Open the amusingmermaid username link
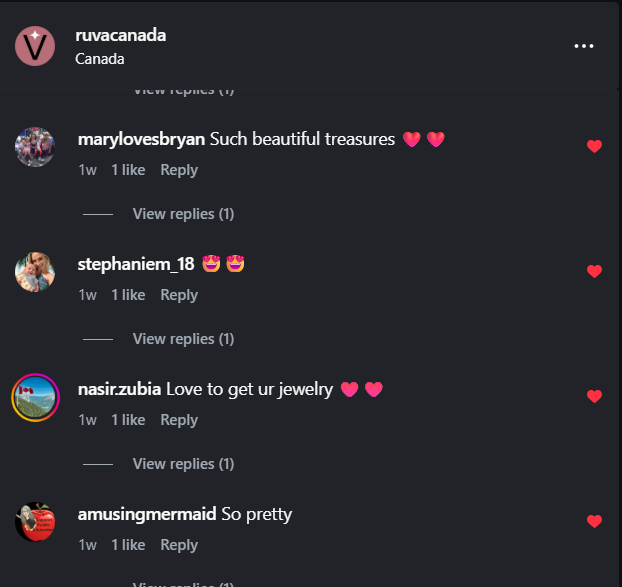This screenshot has height=587, width=622. click(x=147, y=514)
